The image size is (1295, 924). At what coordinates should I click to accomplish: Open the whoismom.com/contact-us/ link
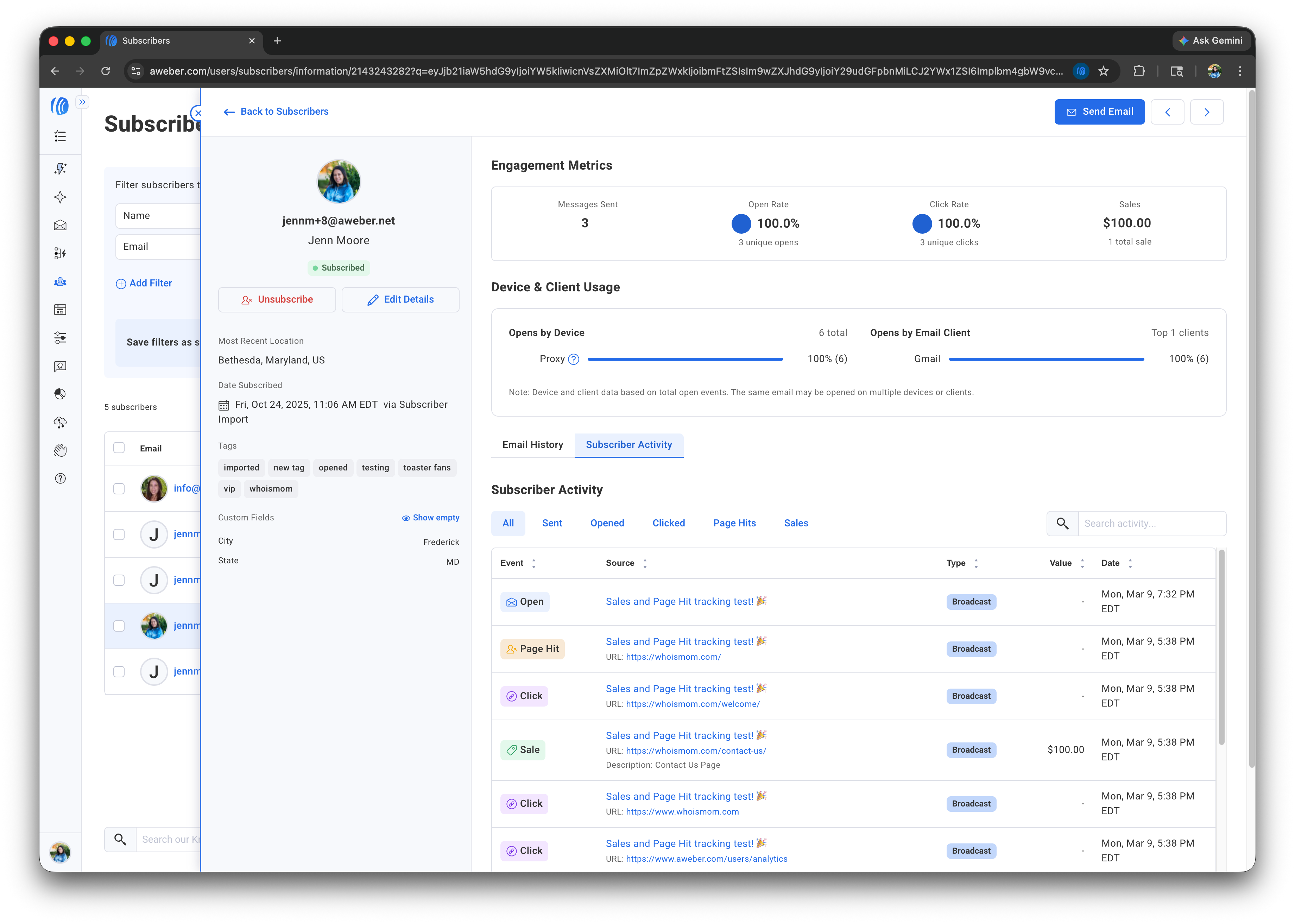coord(696,751)
